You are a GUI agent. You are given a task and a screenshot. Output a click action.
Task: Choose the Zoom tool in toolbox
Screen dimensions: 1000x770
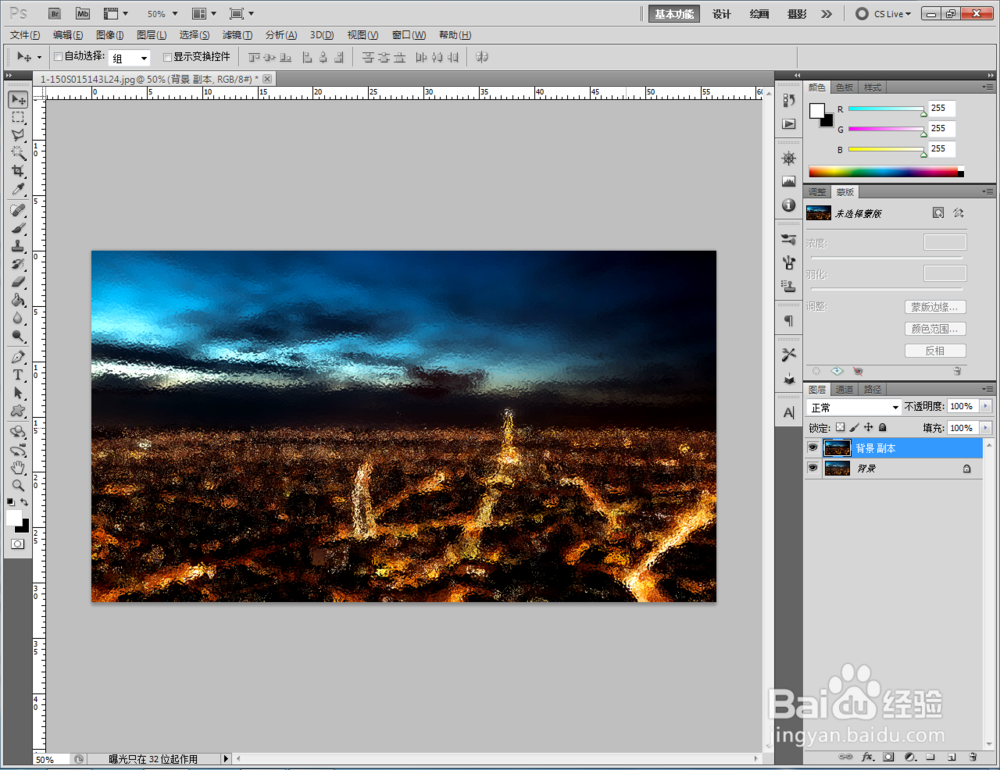pos(18,486)
